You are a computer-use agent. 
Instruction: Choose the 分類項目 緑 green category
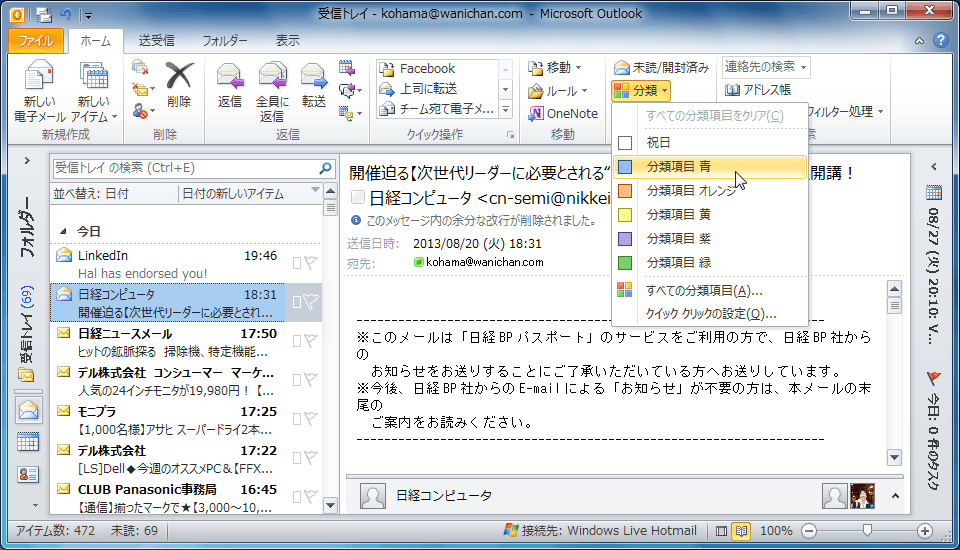tap(710, 263)
